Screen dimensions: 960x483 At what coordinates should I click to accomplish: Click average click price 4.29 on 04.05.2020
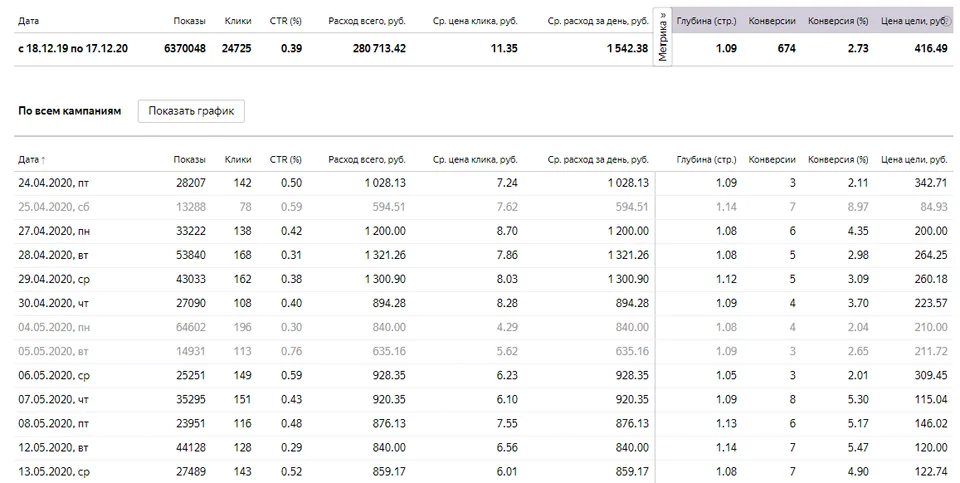pyautogui.click(x=507, y=327)
